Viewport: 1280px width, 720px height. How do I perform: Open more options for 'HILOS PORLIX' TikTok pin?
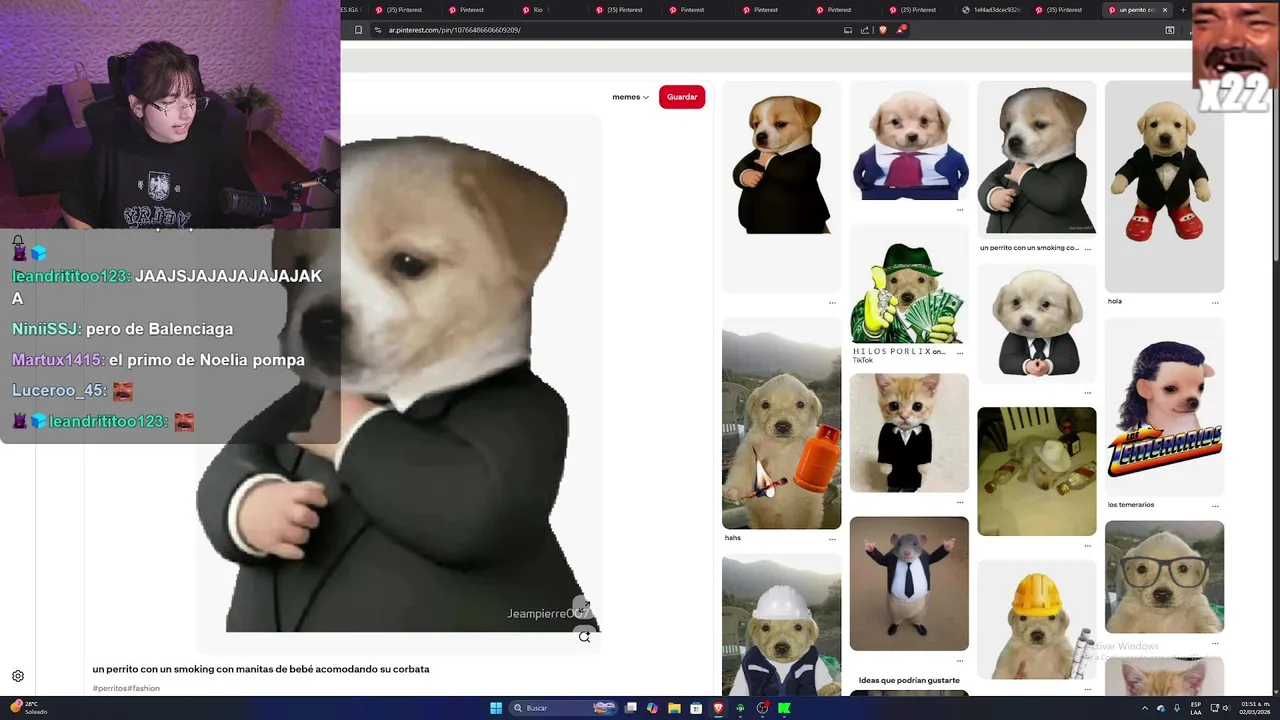960,352
